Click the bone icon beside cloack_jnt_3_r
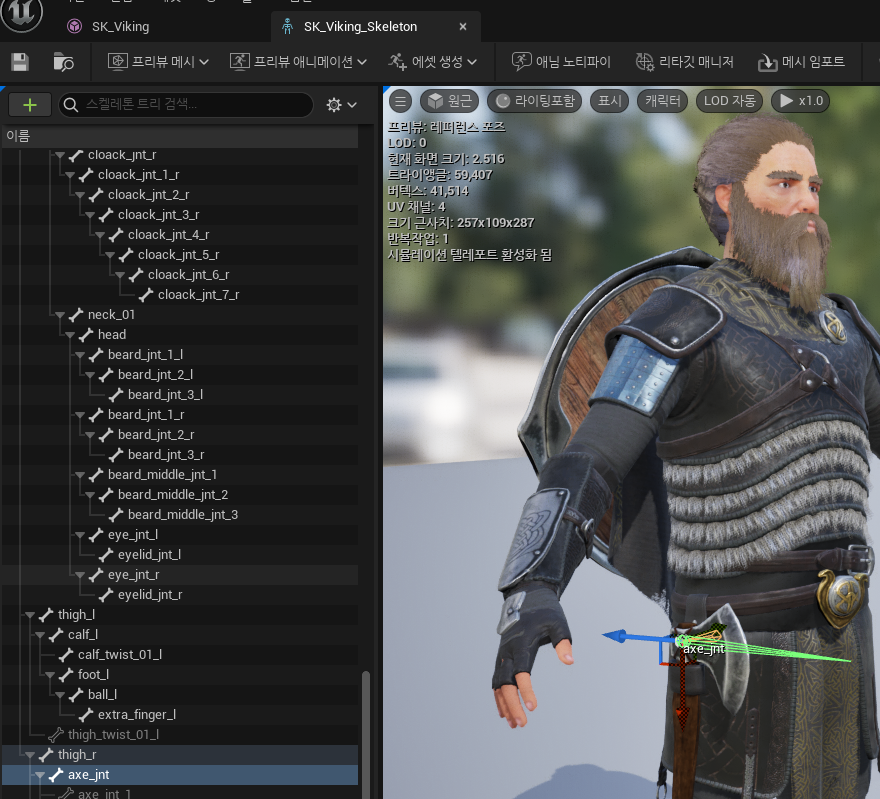Viewport: 880px width, 799px height. tap(106, 215)
